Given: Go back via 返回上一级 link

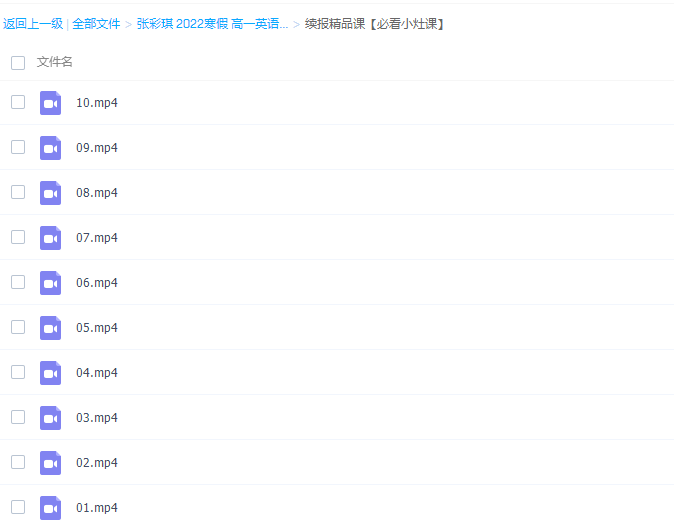Looking at the screenshot, I should 33,24.
